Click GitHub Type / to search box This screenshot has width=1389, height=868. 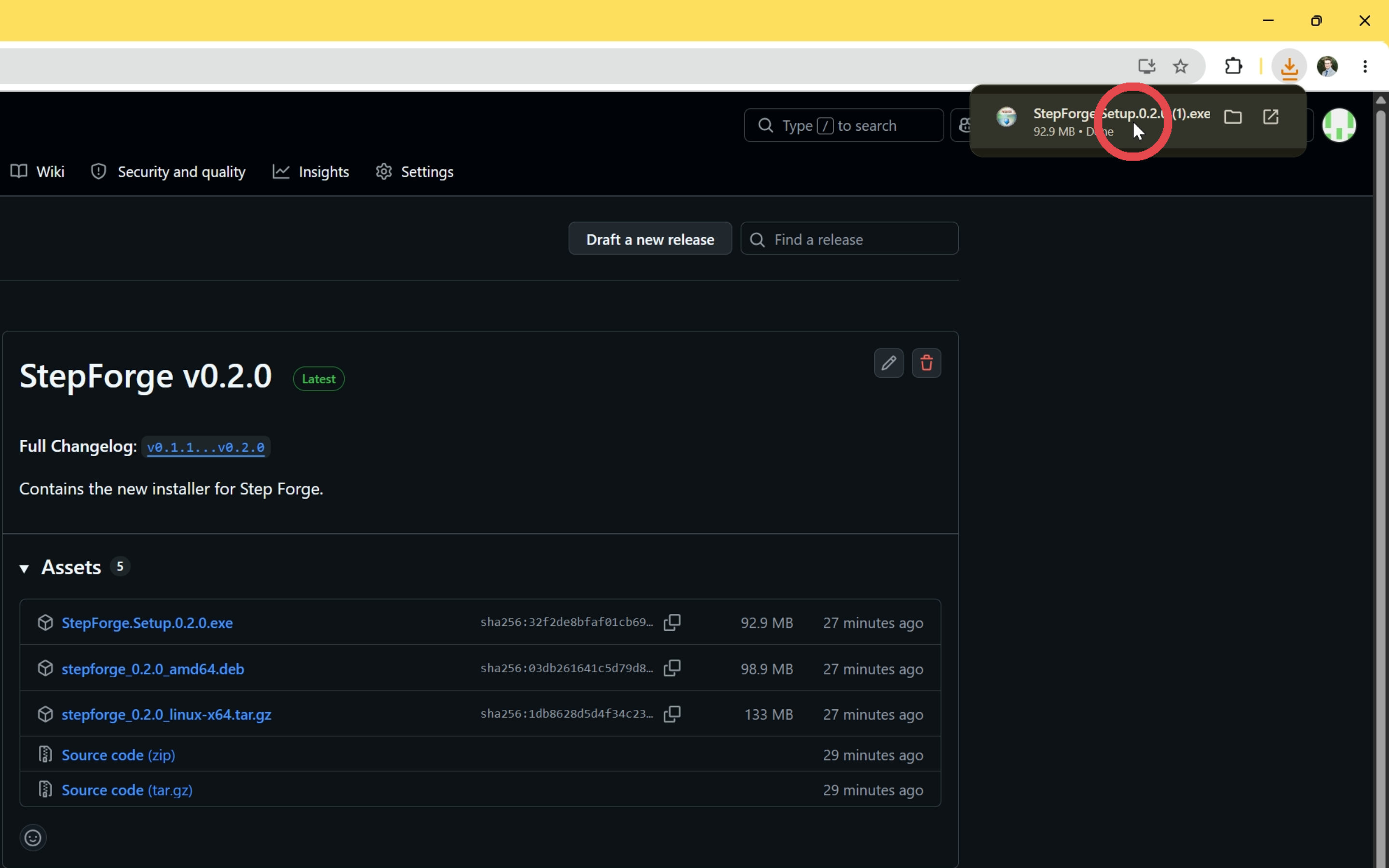[x=844, y=125]
